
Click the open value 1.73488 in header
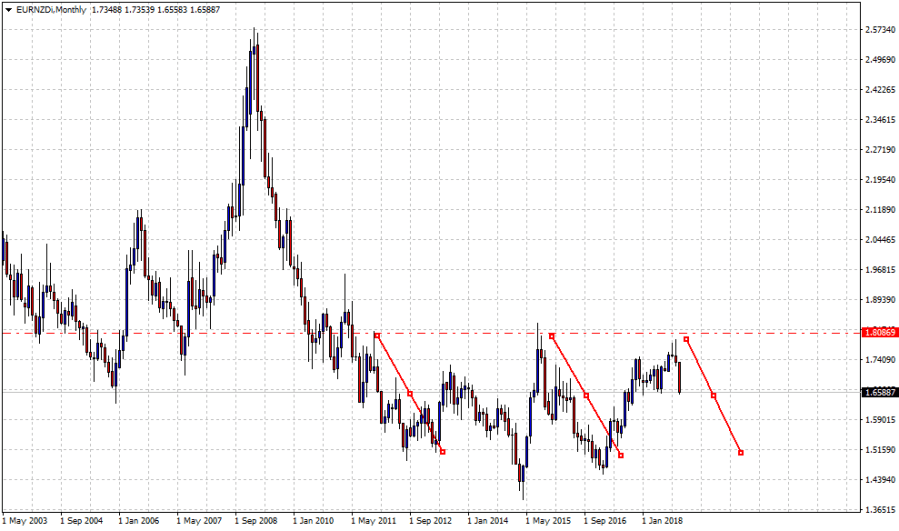click(107, 10)
